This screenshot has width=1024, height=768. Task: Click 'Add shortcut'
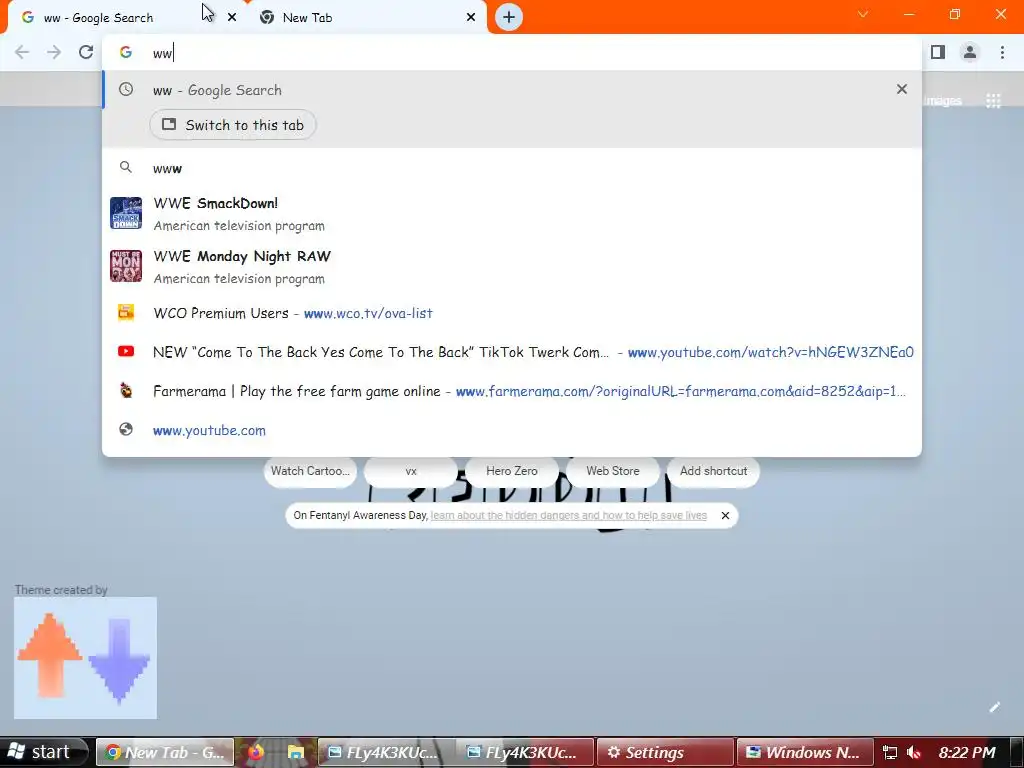tap(713, 471)
